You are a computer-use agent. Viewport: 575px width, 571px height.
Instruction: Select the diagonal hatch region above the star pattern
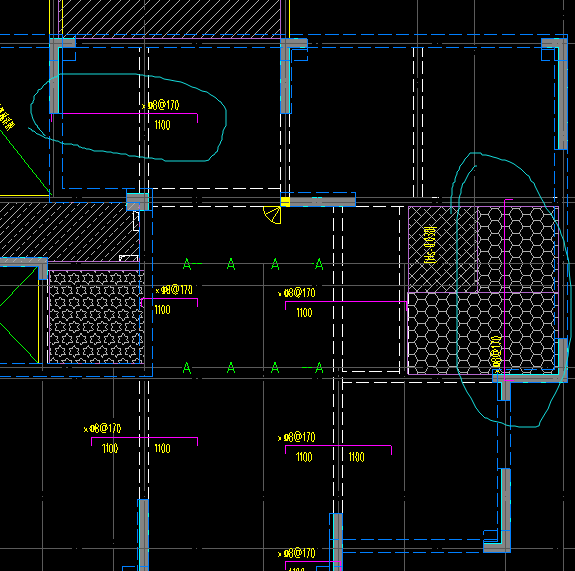pos(70,233)
